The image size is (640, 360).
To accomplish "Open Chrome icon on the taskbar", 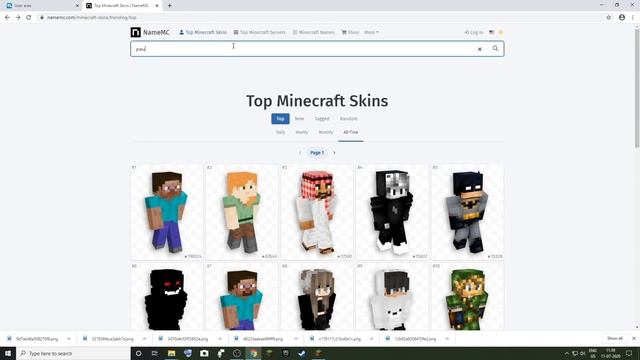I will pyautogui.click(x=253, y=353).
